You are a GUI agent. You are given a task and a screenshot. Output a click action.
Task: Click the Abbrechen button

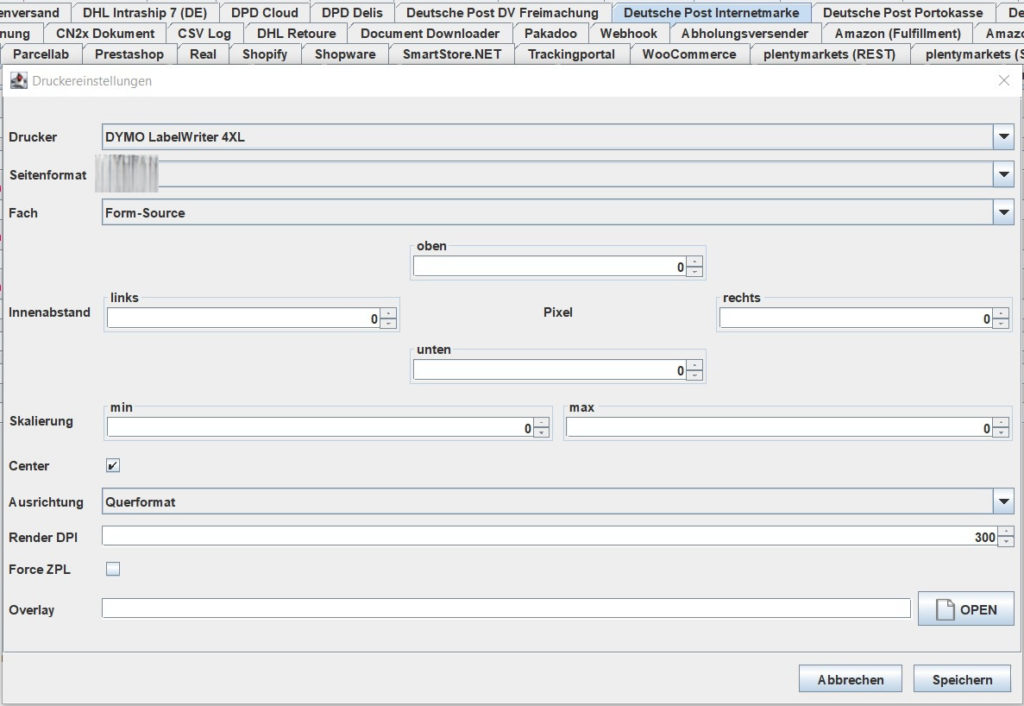850,679
